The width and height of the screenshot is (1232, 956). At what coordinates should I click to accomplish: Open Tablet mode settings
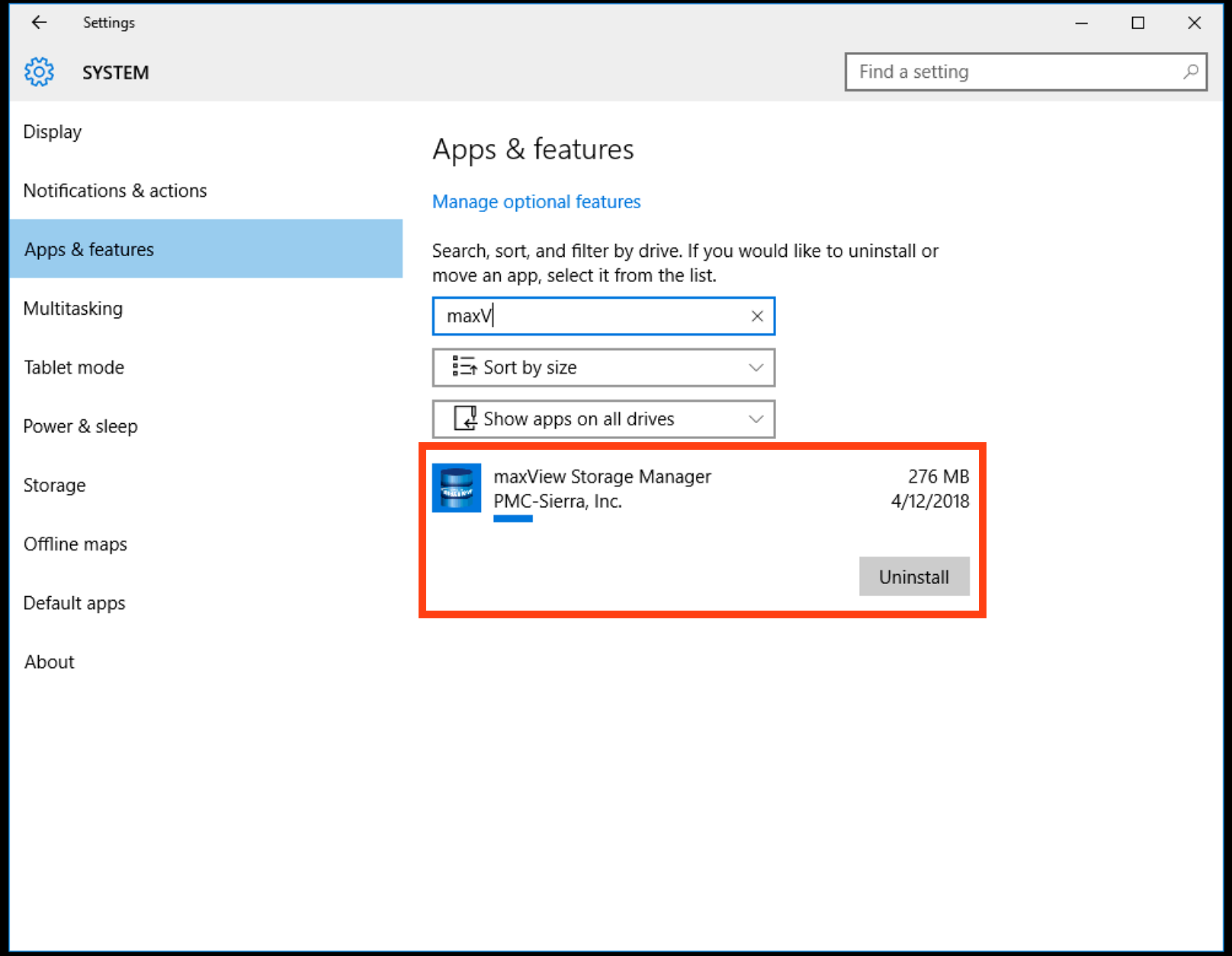coord(206,367)
